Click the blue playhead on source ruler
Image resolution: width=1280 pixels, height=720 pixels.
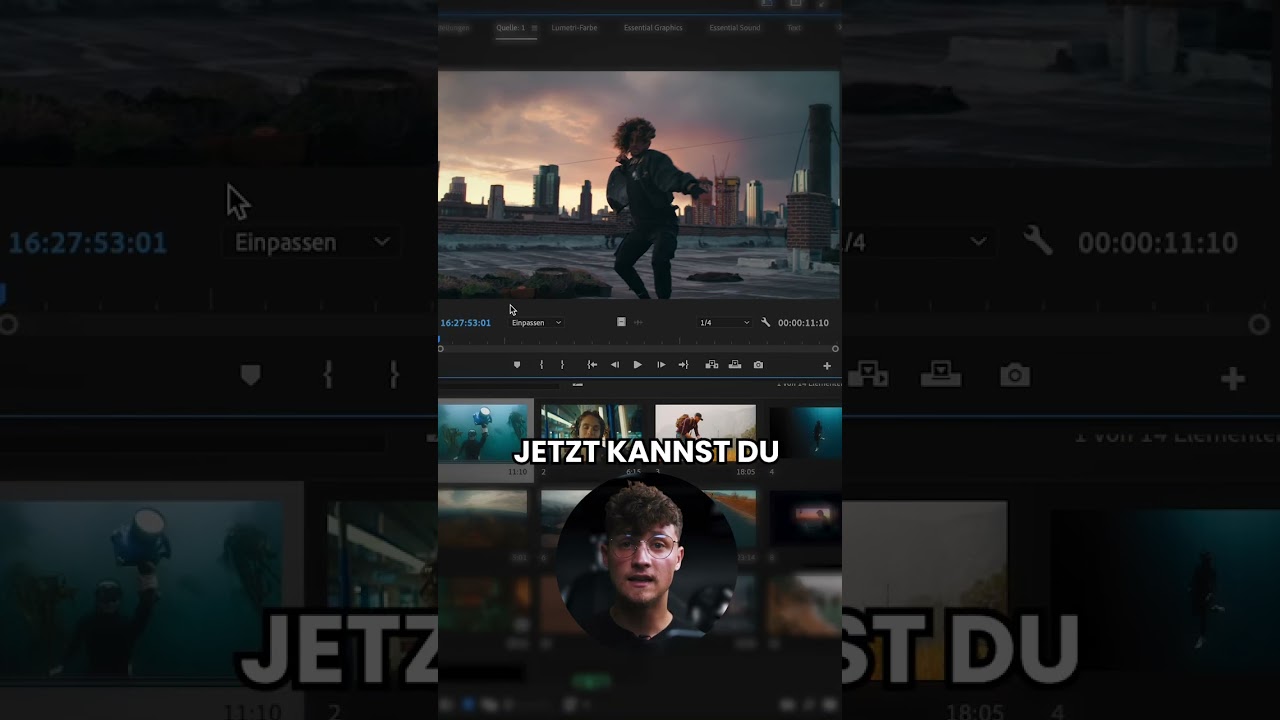[440, 338]
